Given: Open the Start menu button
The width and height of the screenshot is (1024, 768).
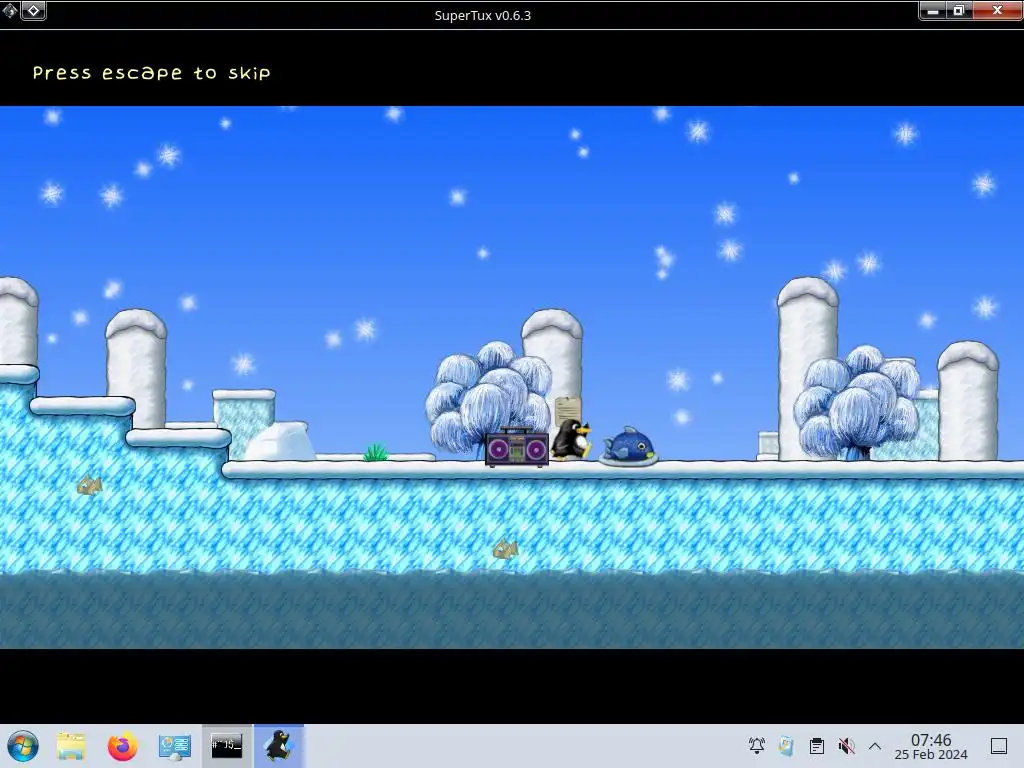Looking at the screenshot, I should click(x=23, y=746).
